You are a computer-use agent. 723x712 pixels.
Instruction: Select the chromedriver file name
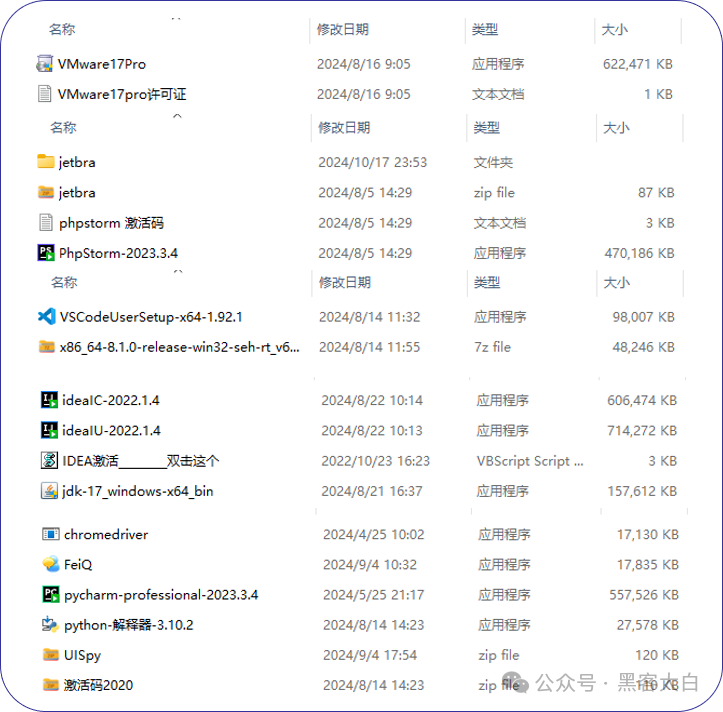106,534
